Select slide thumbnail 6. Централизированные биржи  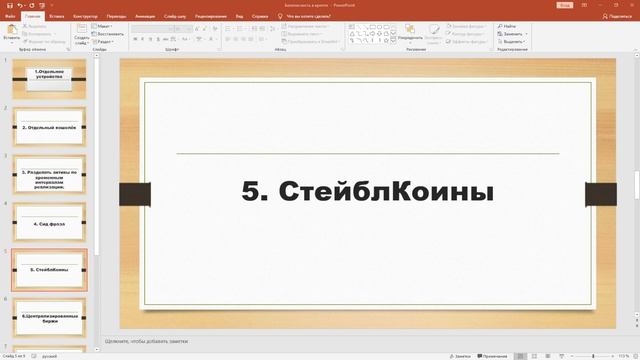click(49, 318)
